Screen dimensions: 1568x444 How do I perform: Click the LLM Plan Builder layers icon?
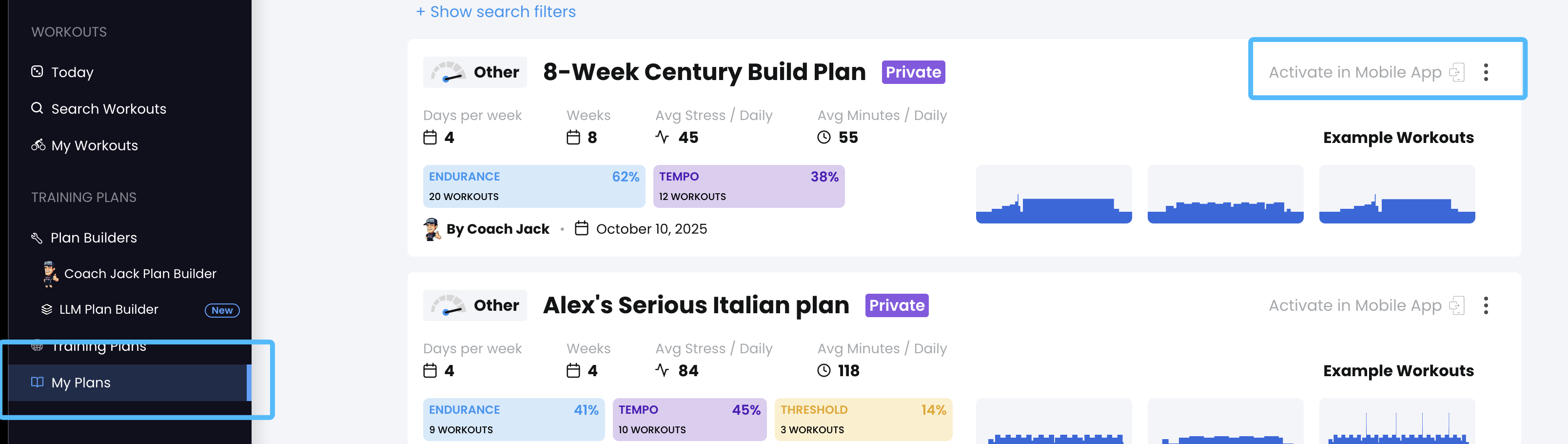pyautogui.click(x=46, y=309)
